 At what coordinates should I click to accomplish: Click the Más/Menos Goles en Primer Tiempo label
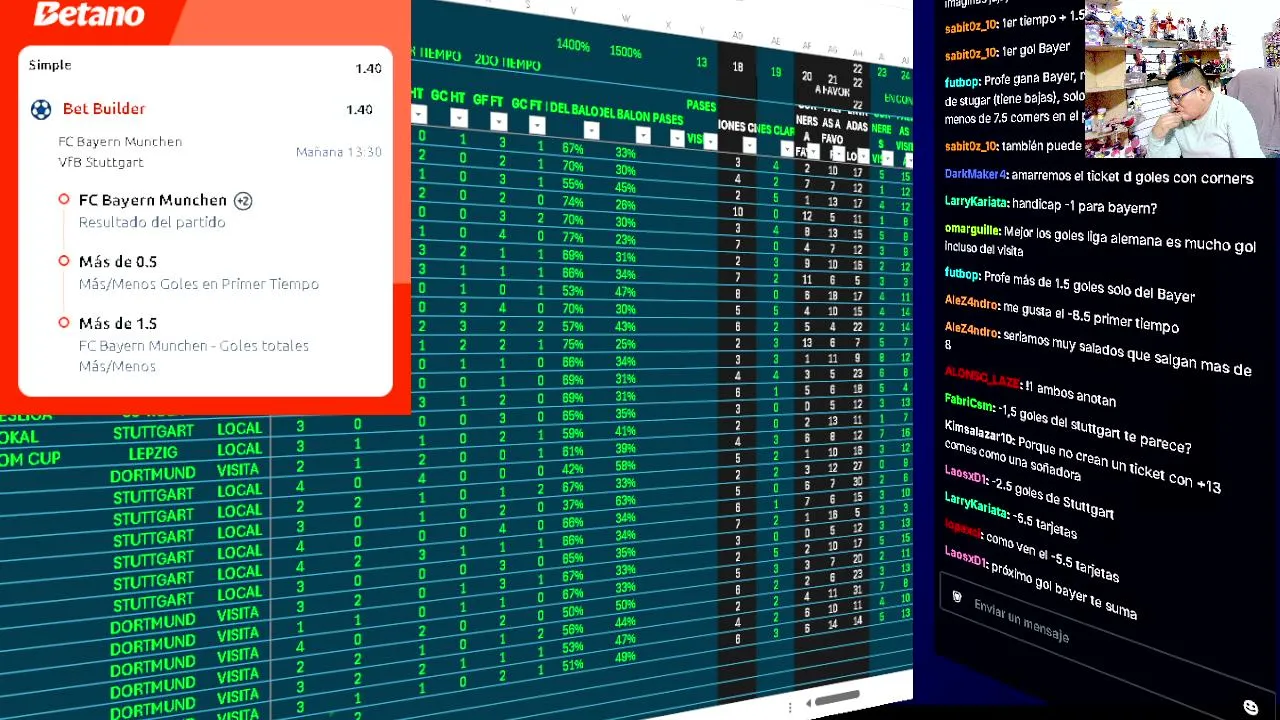(x=199, y=284)
